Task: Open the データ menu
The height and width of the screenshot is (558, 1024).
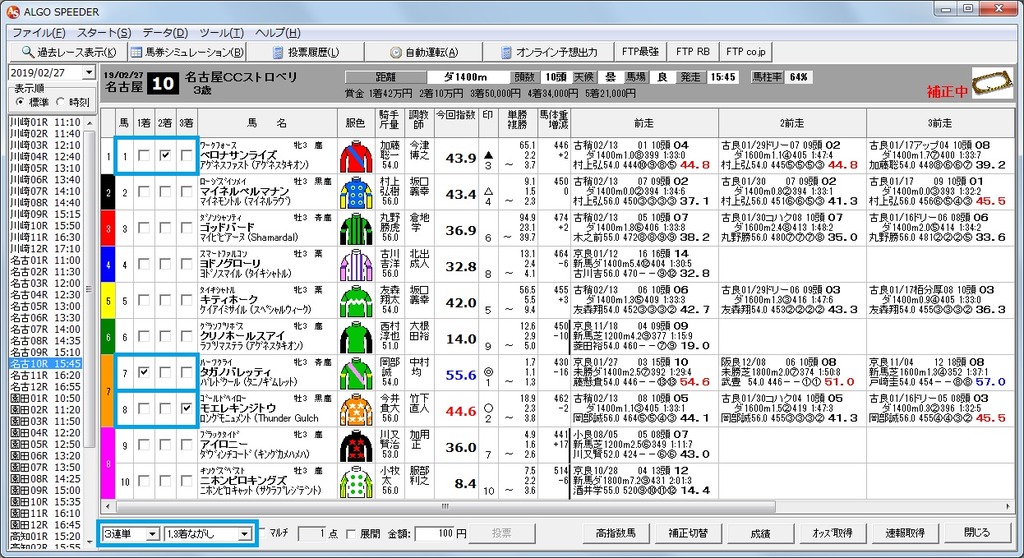Action: coord(165,33)
